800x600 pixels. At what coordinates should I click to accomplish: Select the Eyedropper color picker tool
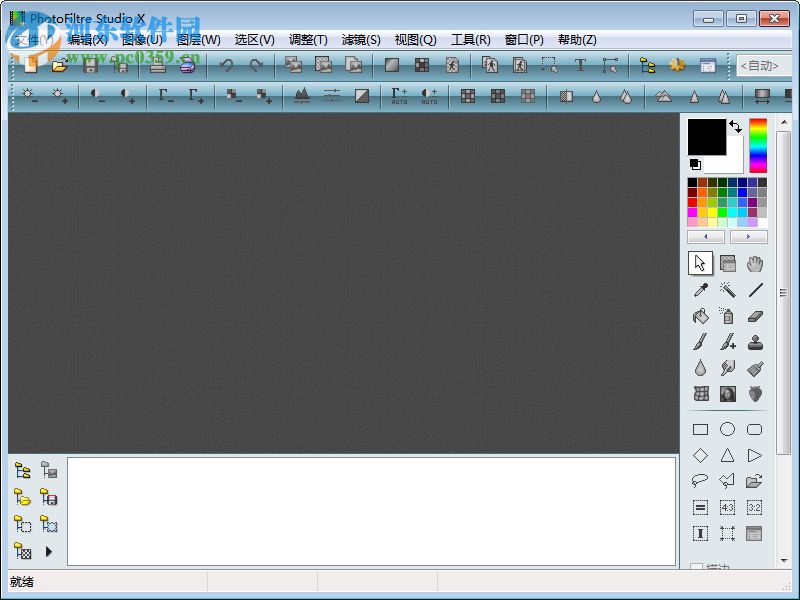pos(700,289)
